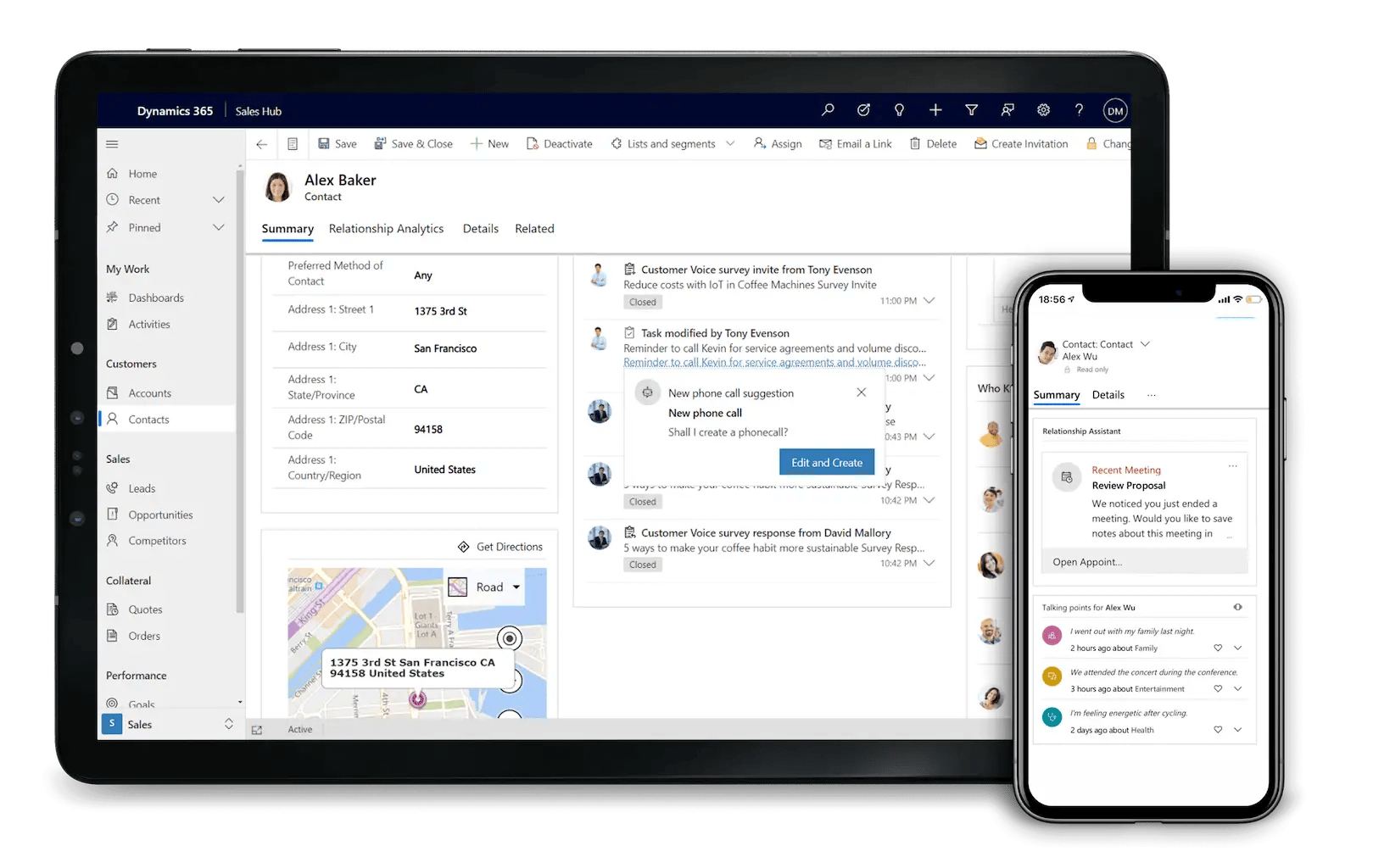Image resolution: width=1373 pixels, height=868 pixels.
Task: Click Deactivate command
Action: pyautogui.click(x=560, y=144)
